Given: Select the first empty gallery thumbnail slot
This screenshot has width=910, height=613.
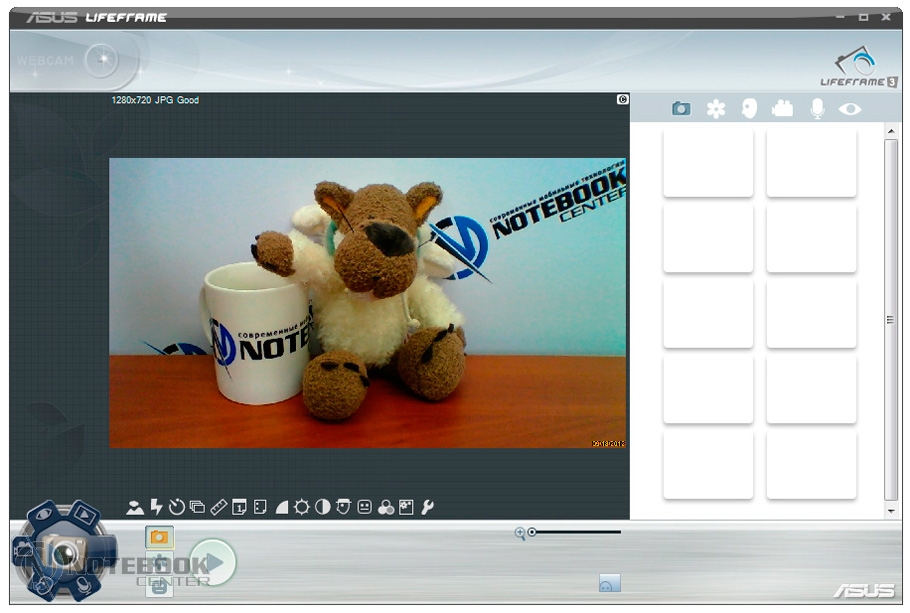Looking at the screenshot, I should pyautogui.click(x=708, y=162).
